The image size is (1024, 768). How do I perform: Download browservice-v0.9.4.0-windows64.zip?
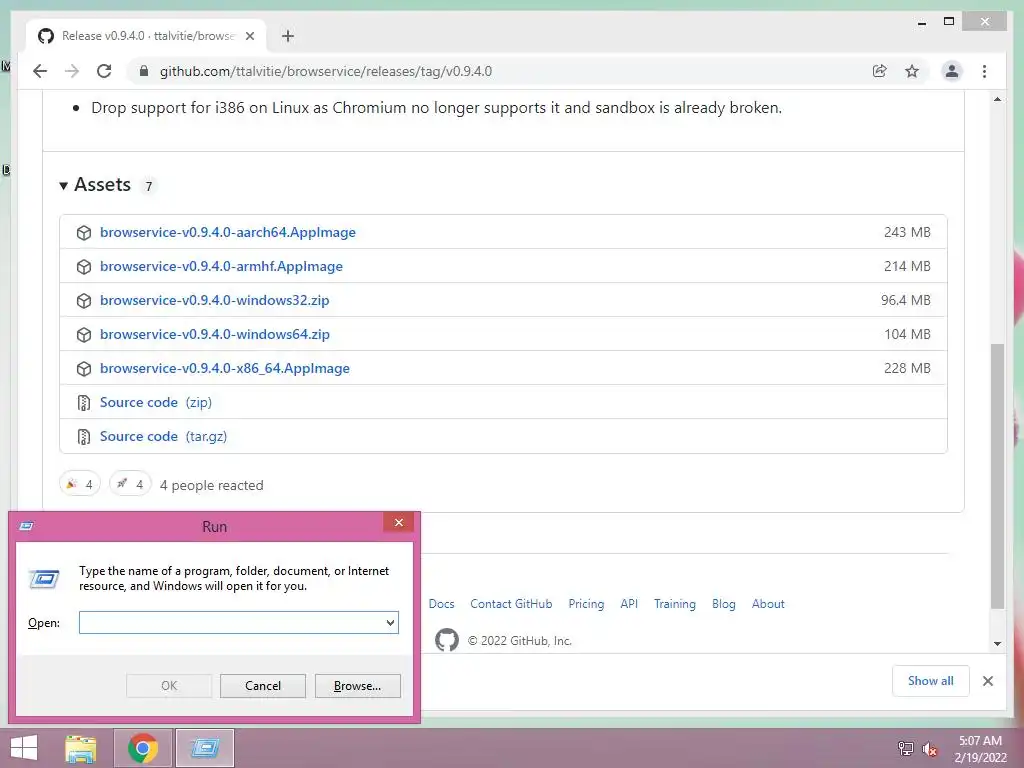pos(214,334)
